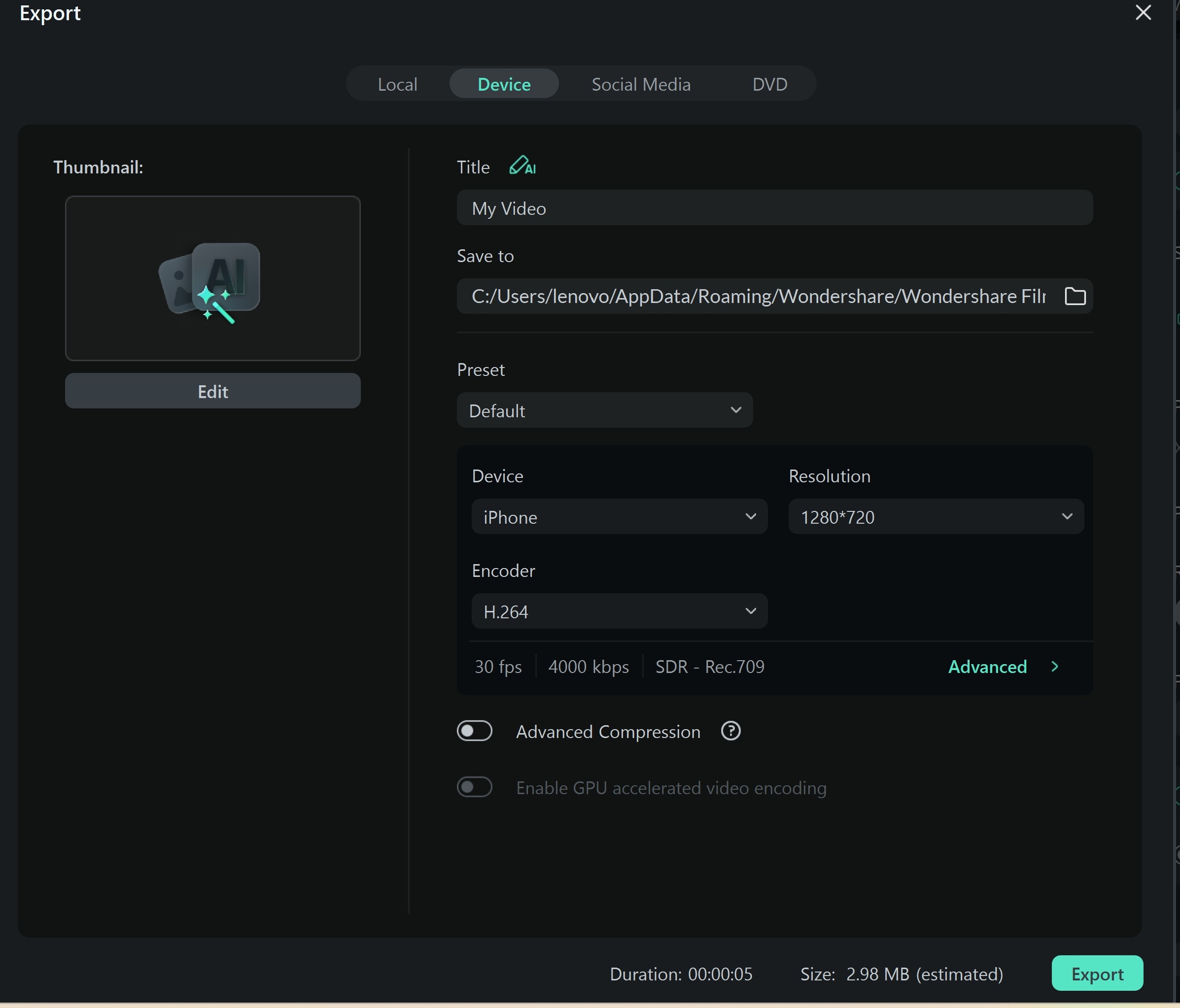Toggle Advanced Compression switch

(474, 731)
